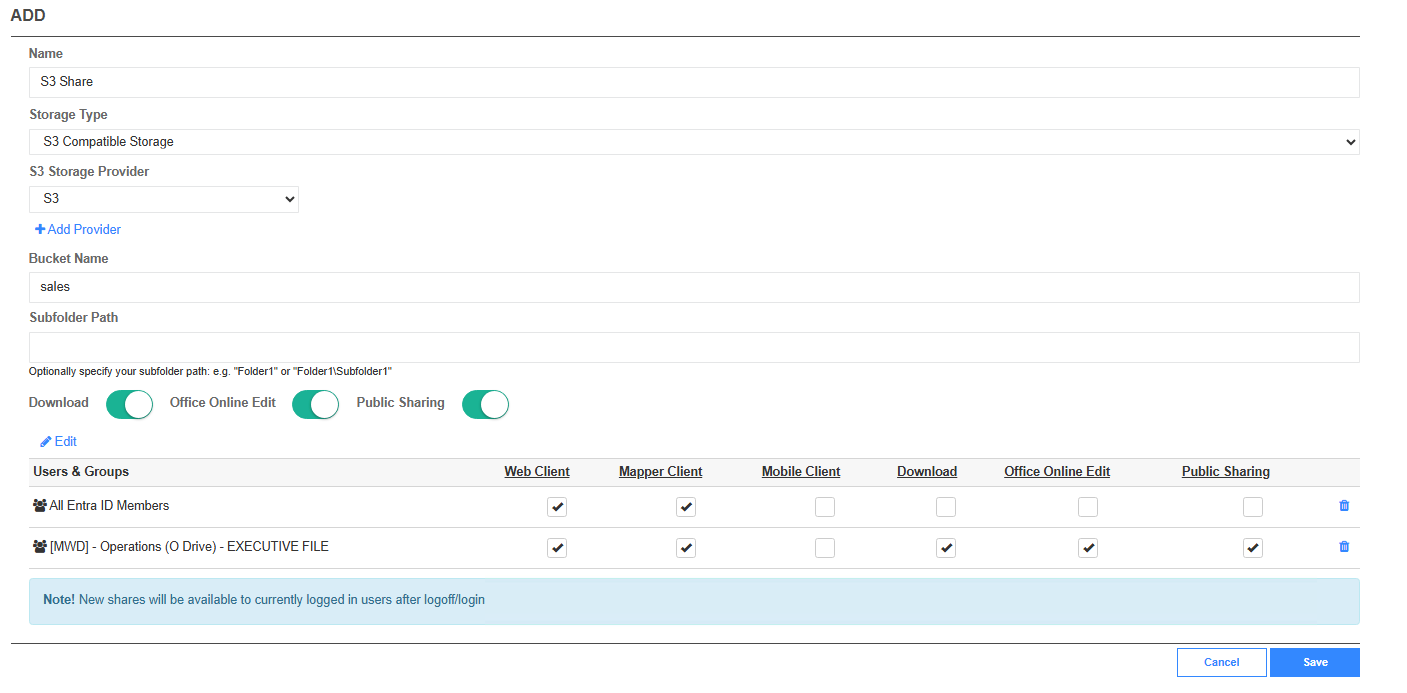
Task: Click the Add Provider link
Action: pos(84,229)
